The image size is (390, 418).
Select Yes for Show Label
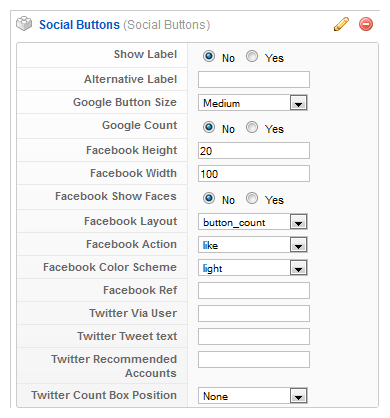pos(252,56)
